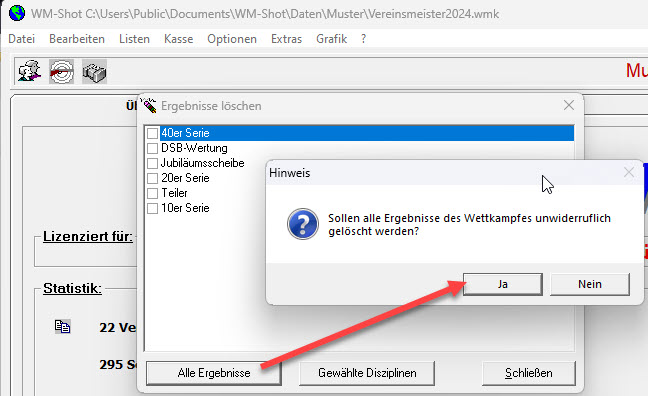
Task: Open the Bearbeiten menu
Action: [x=77, y=39]
